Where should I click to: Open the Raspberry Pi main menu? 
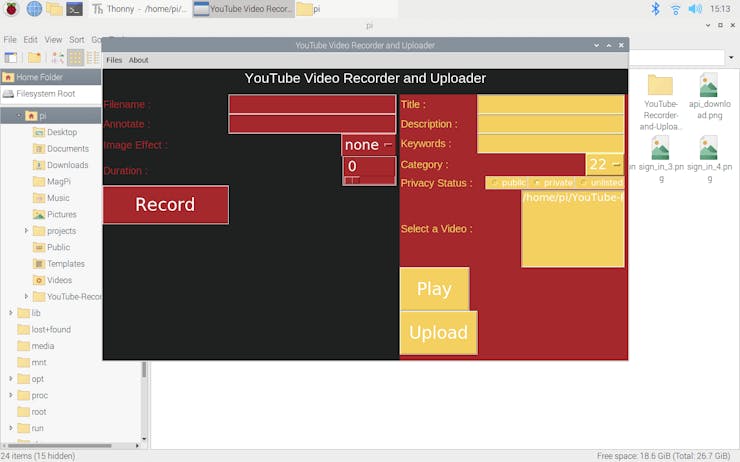(11, 8)
